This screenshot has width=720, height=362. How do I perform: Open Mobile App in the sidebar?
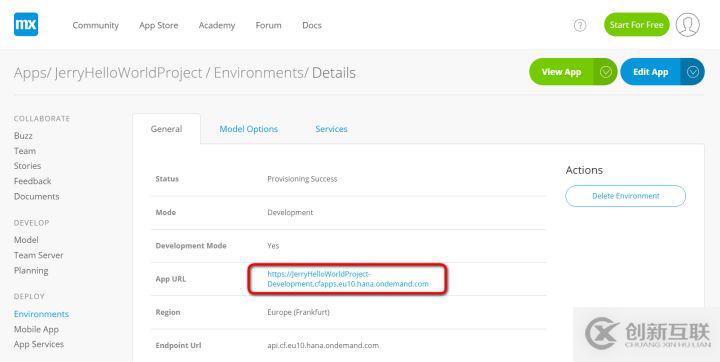click(x=36, y=329)
